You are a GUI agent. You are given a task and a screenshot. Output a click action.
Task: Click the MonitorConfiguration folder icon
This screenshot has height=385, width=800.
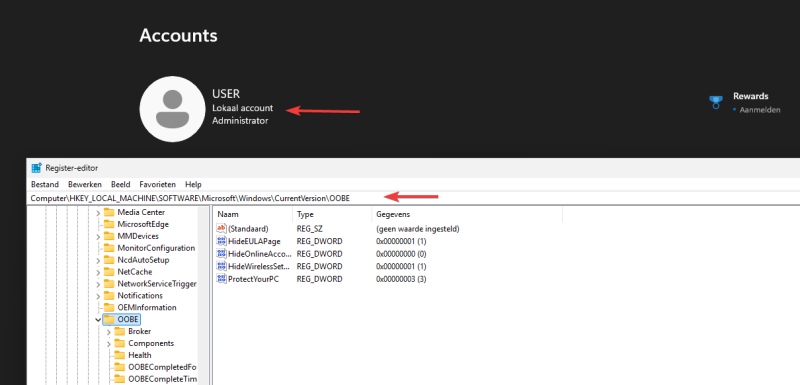pos(109,248)
